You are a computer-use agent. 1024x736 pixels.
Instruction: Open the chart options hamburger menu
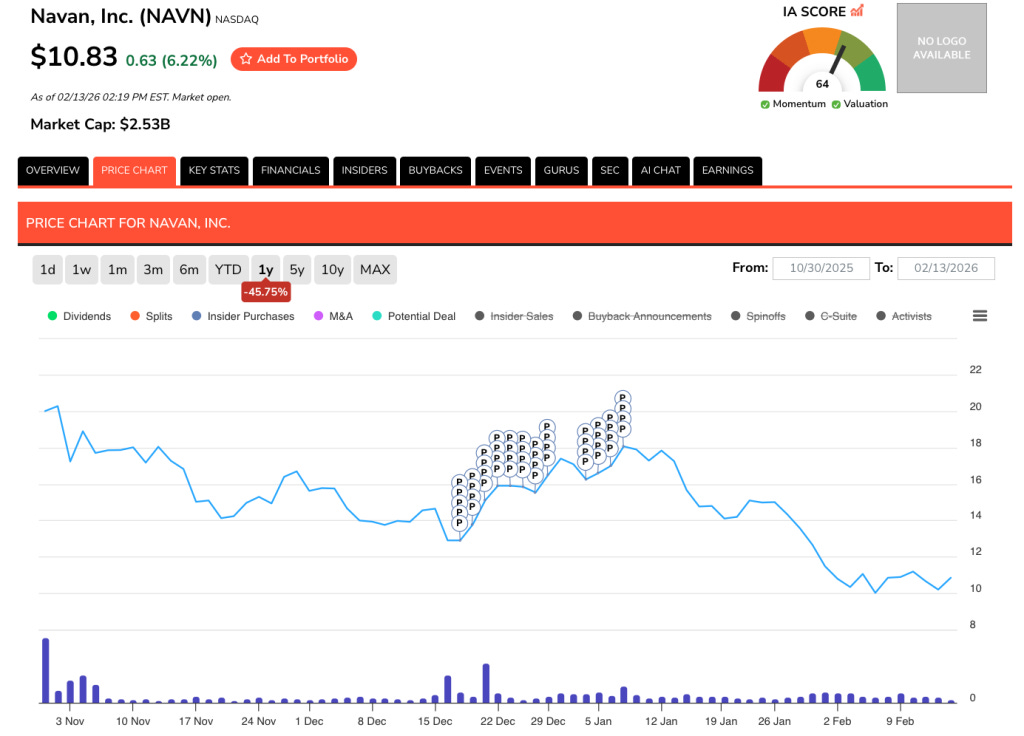point(980,315)
